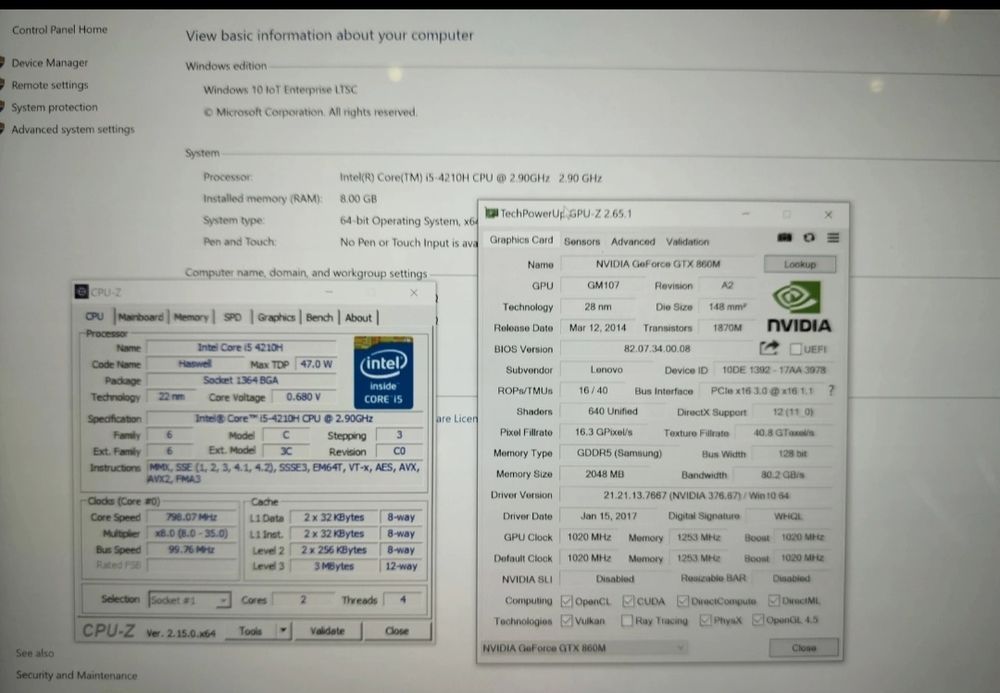Click the Memory Type GDDR5 (Samsung) value
The height and width of the screenshot is (693, 1000).
619,453
